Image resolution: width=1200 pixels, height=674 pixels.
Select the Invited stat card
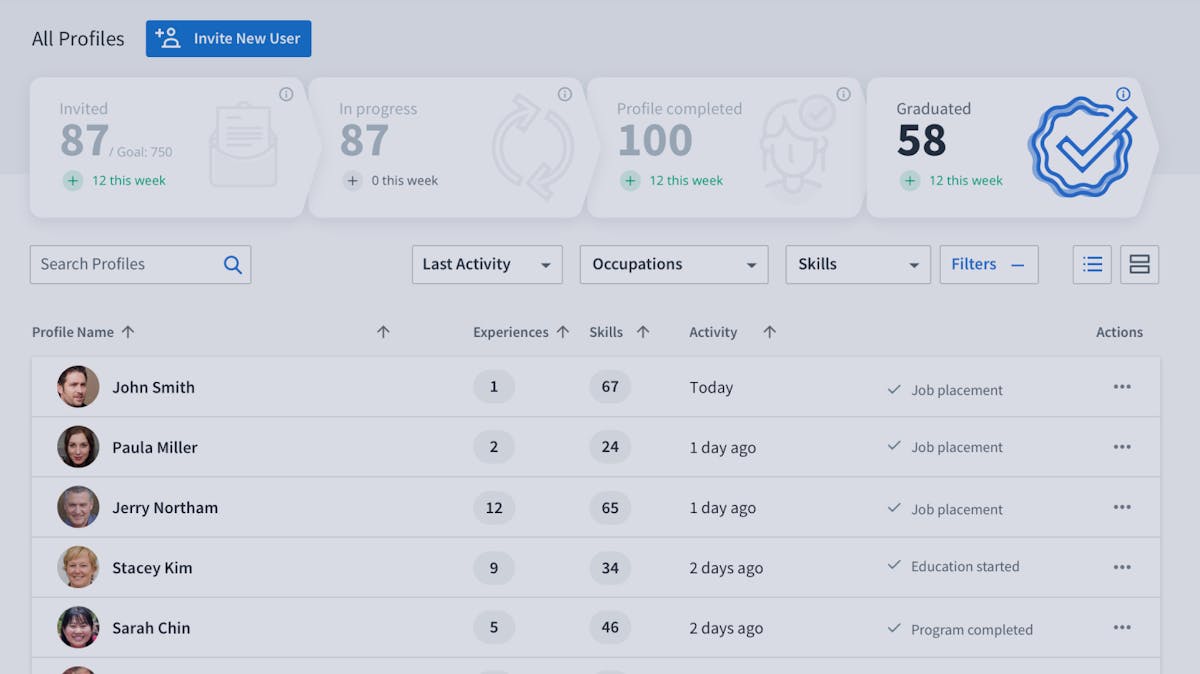[x=168, y=148]
